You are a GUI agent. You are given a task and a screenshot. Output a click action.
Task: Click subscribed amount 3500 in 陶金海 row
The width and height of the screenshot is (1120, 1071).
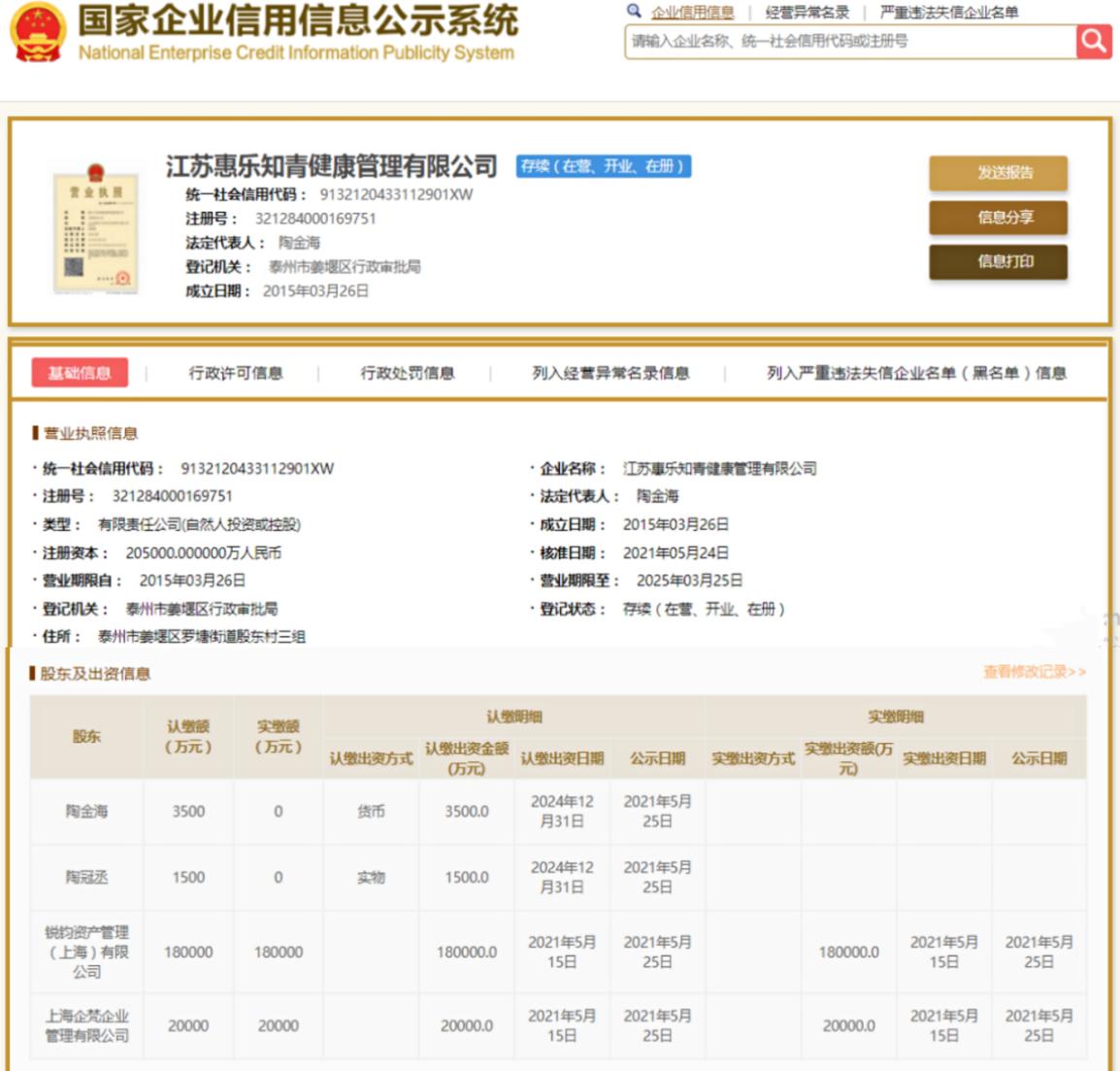(188, 811)
